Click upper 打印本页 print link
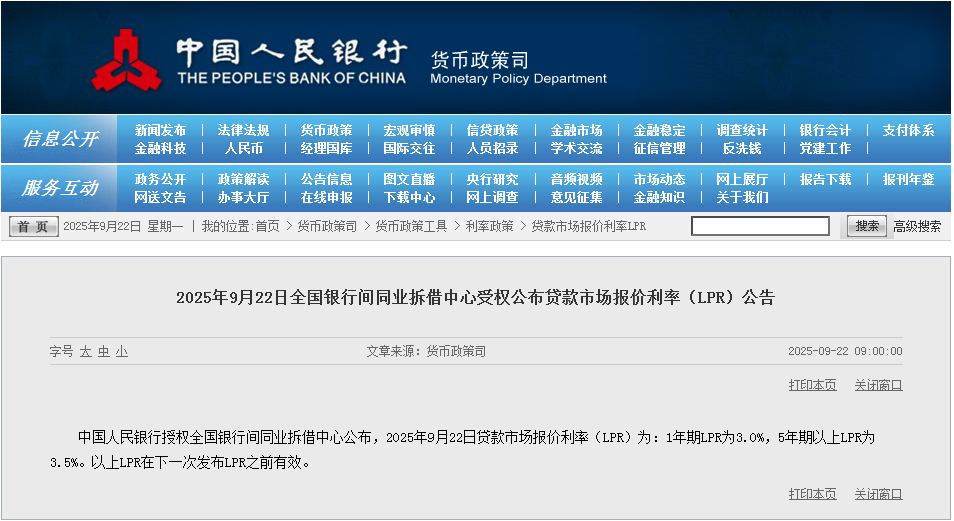 pos(812,385)
